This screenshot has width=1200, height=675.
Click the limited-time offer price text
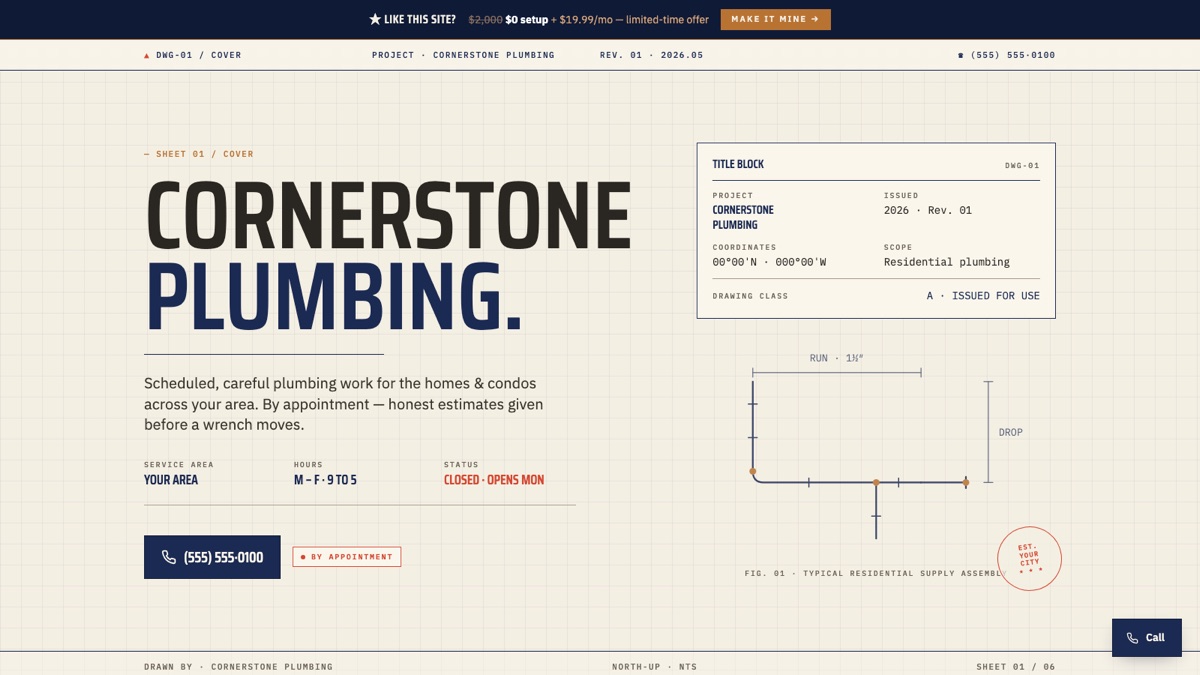pos(589,19)
